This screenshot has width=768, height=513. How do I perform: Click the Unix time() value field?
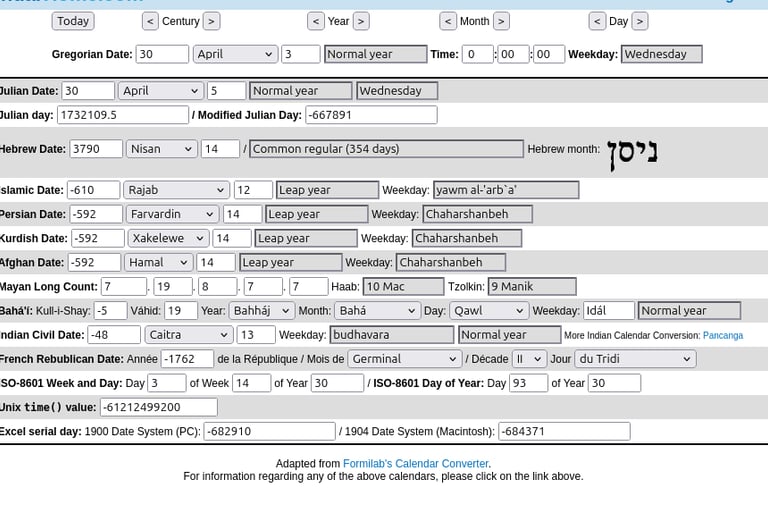click(159, 407)
